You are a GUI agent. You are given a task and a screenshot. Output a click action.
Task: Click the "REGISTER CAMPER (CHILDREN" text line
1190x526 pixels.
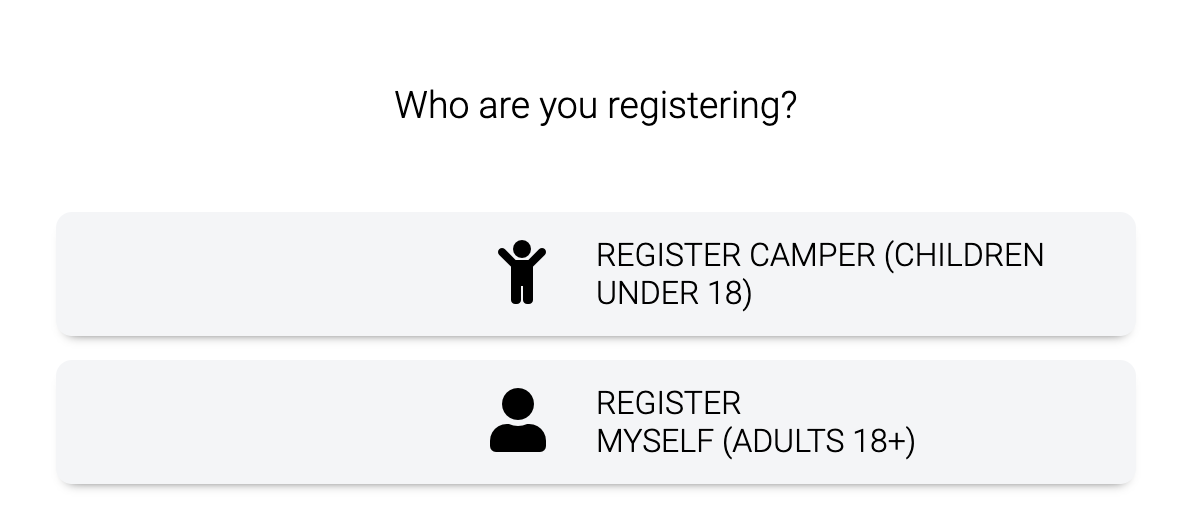pyautogui.click(x=820, y=256)
